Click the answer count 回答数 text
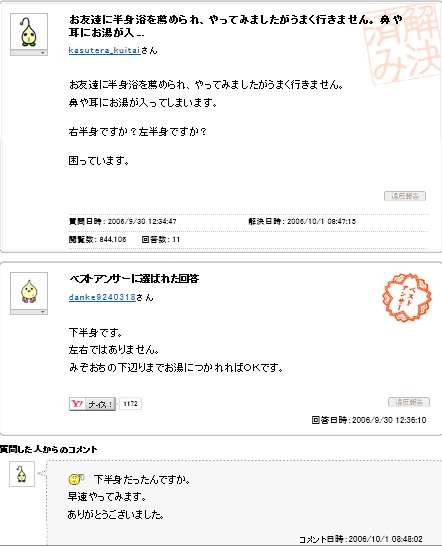The image size is (442, 547). click(161, 240)
